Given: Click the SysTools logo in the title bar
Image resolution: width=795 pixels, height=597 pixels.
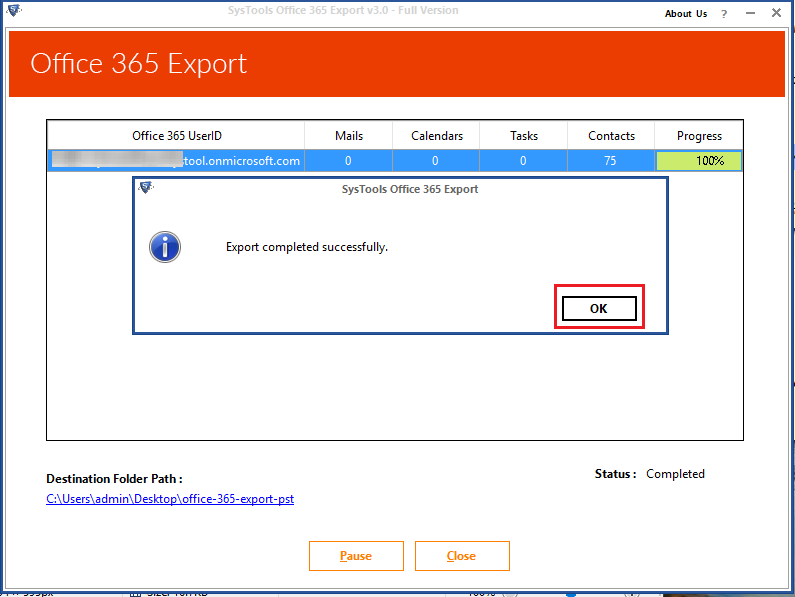Looking at the screenshot, I should coord(14,10).
